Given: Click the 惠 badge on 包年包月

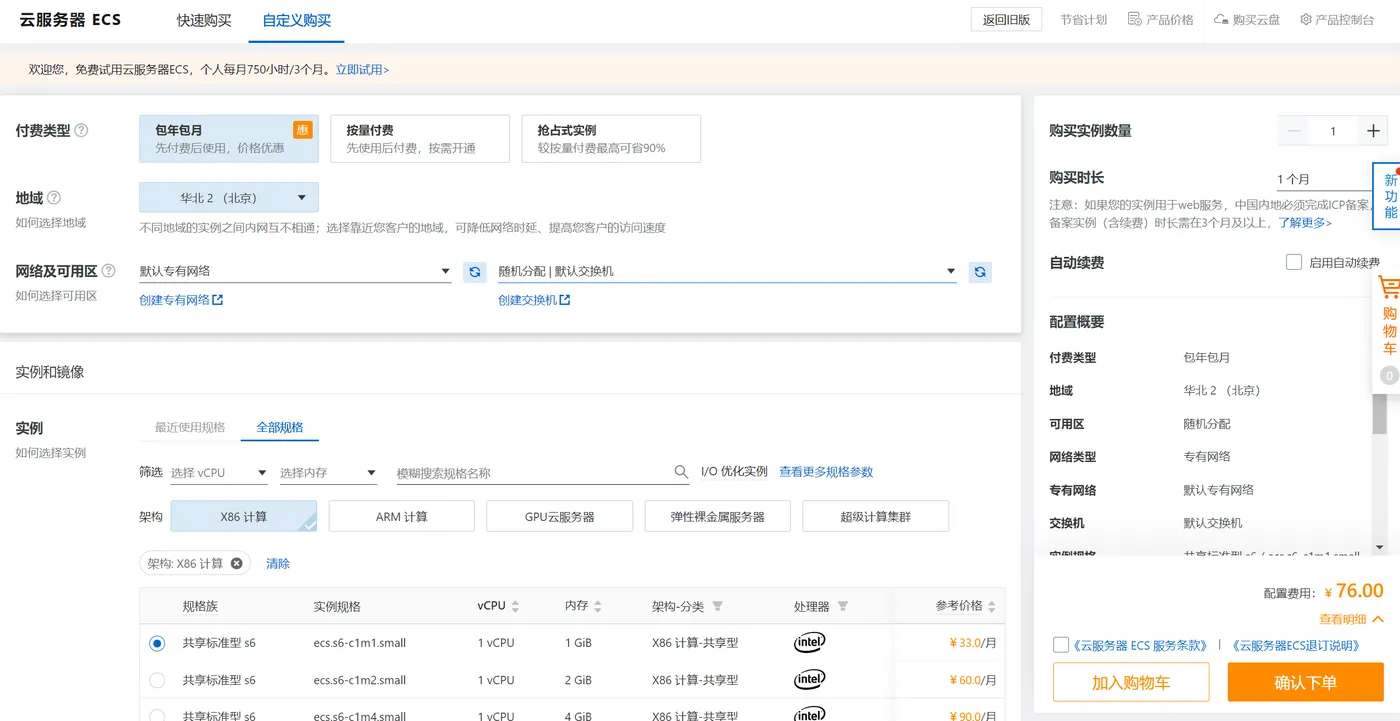Looking at the screenshot, I should click(302, 130).
